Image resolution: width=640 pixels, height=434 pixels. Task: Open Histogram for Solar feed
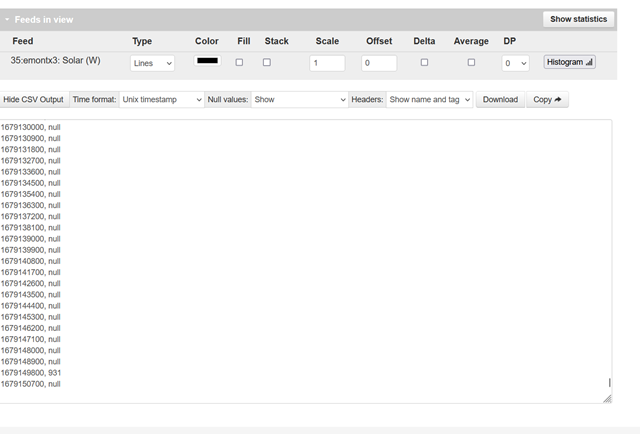pyautogui.click(x=569, y=62)
